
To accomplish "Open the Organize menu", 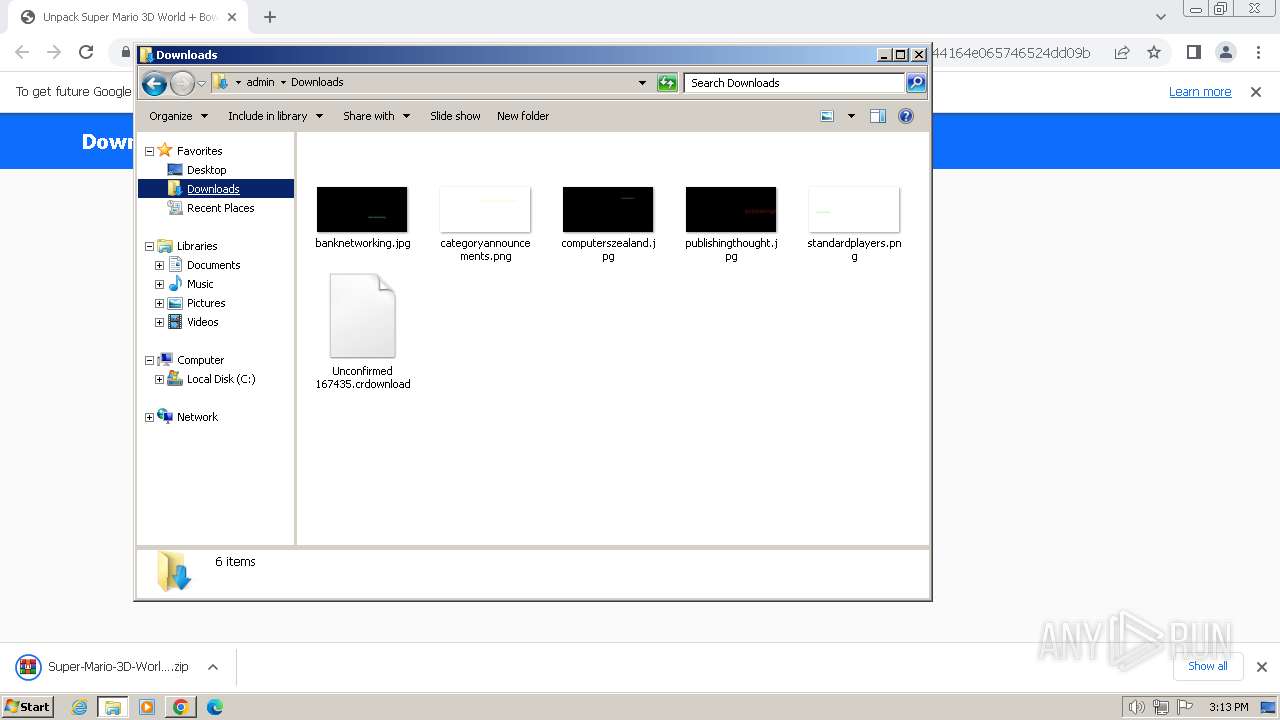I will (178, 116).
